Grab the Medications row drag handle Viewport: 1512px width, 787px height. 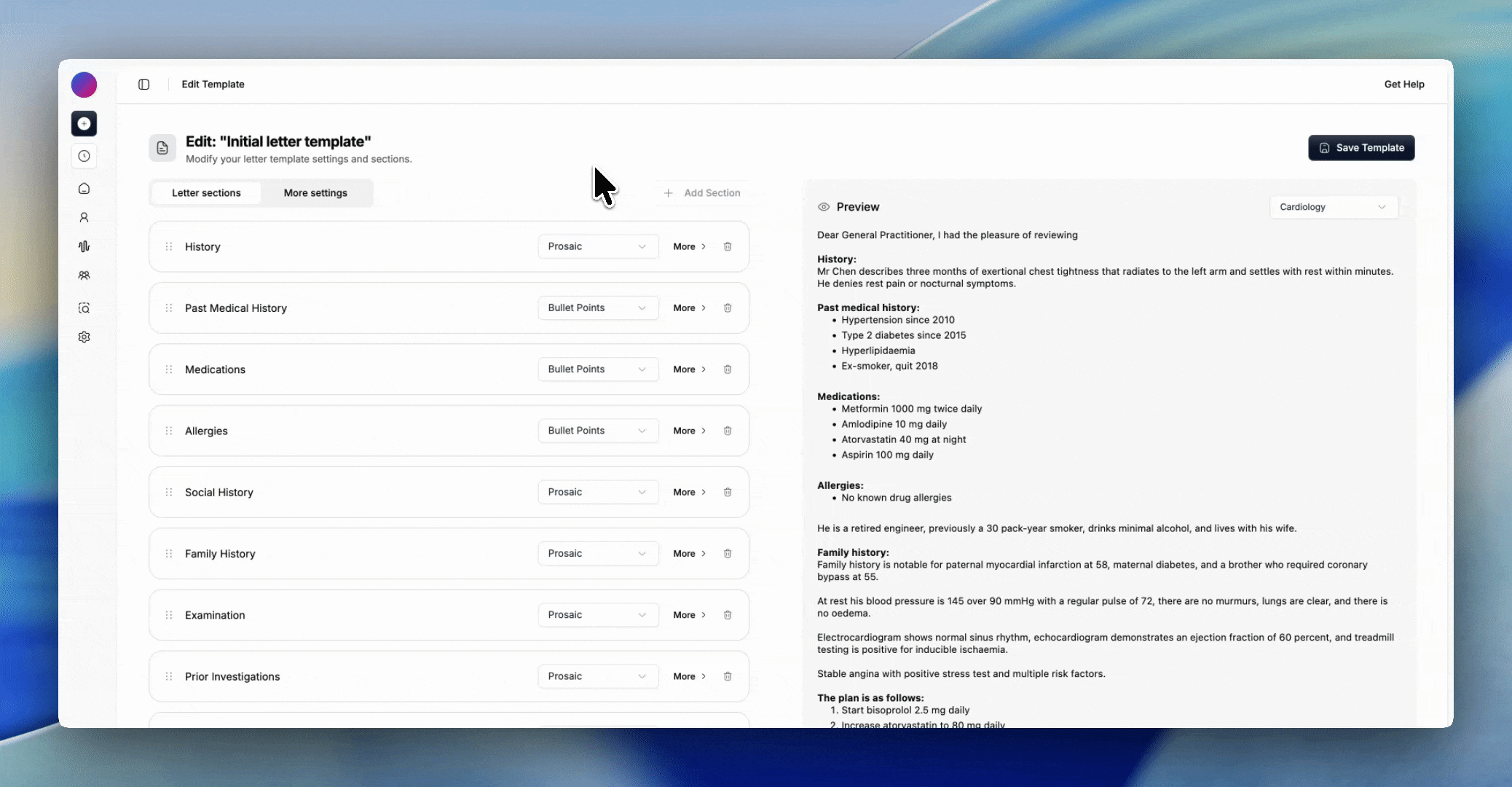(x=169, y=369)
